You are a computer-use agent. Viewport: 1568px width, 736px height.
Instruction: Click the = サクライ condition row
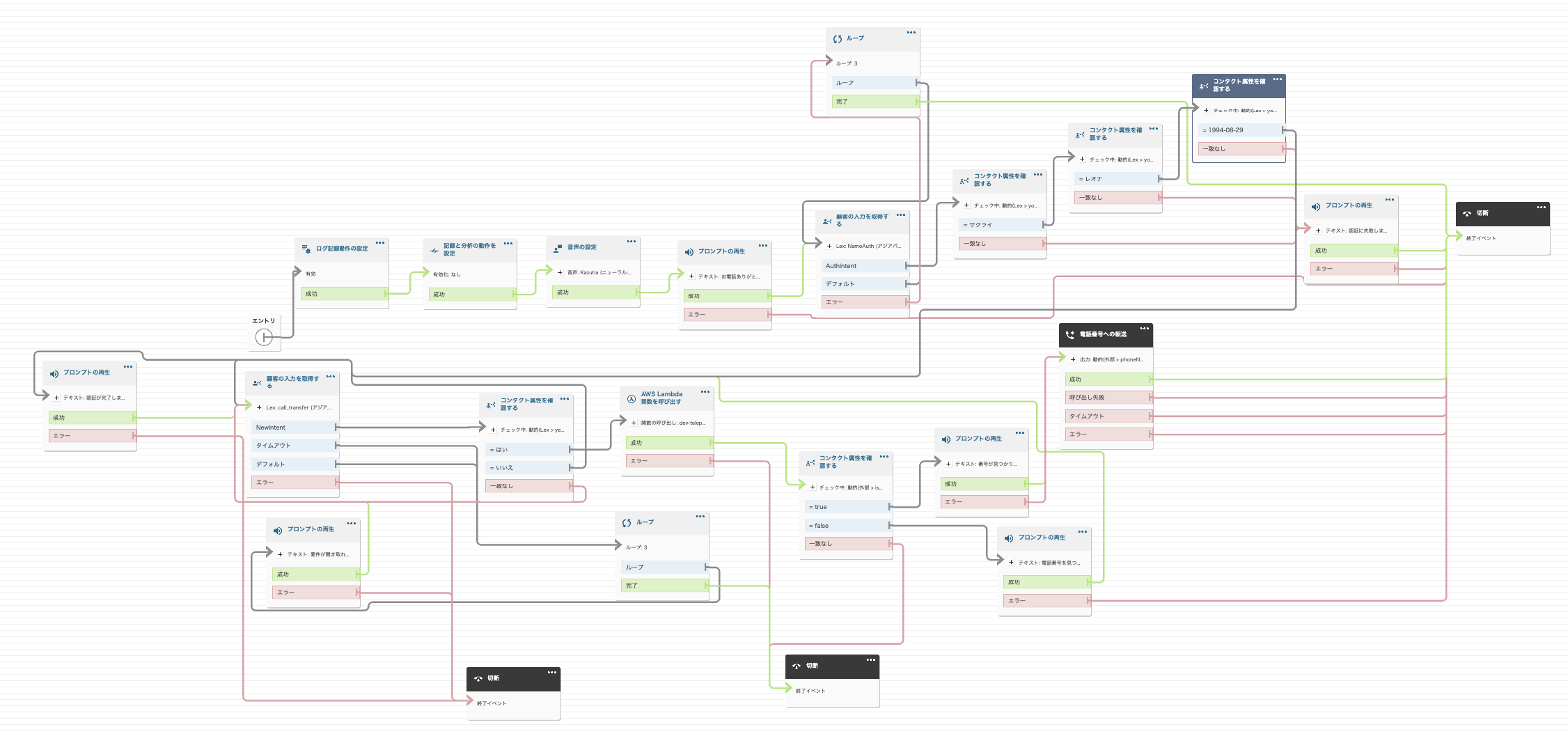point(1002,225)
